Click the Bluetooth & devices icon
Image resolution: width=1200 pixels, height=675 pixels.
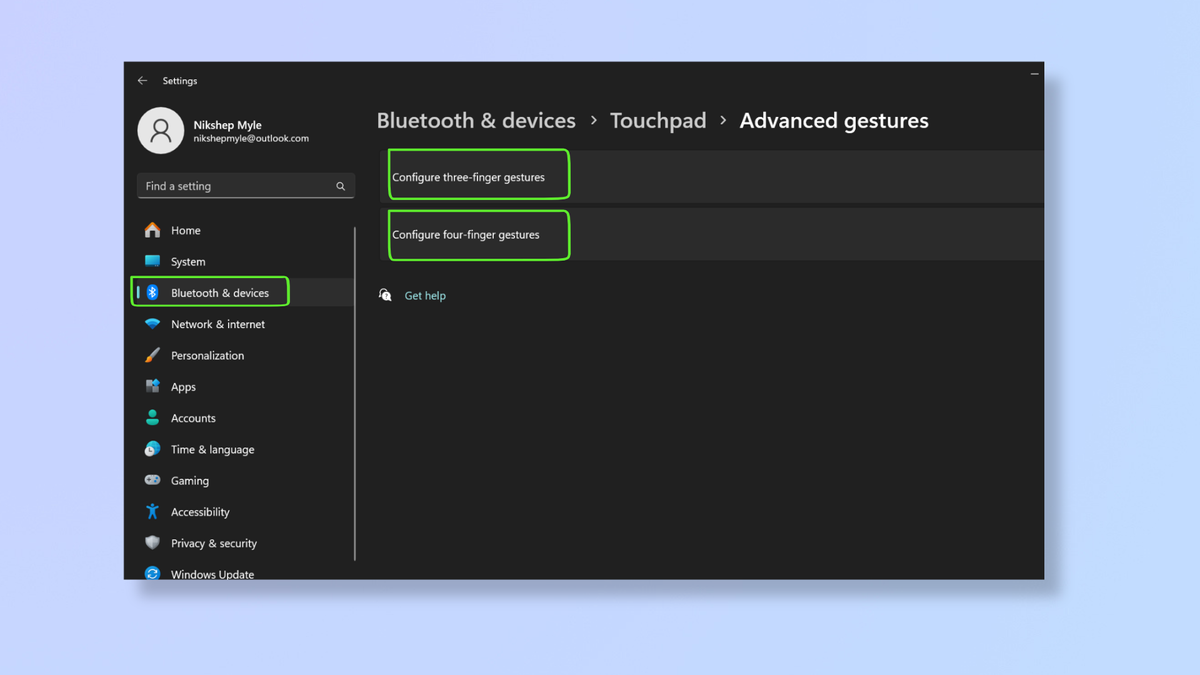click(153, 292)
